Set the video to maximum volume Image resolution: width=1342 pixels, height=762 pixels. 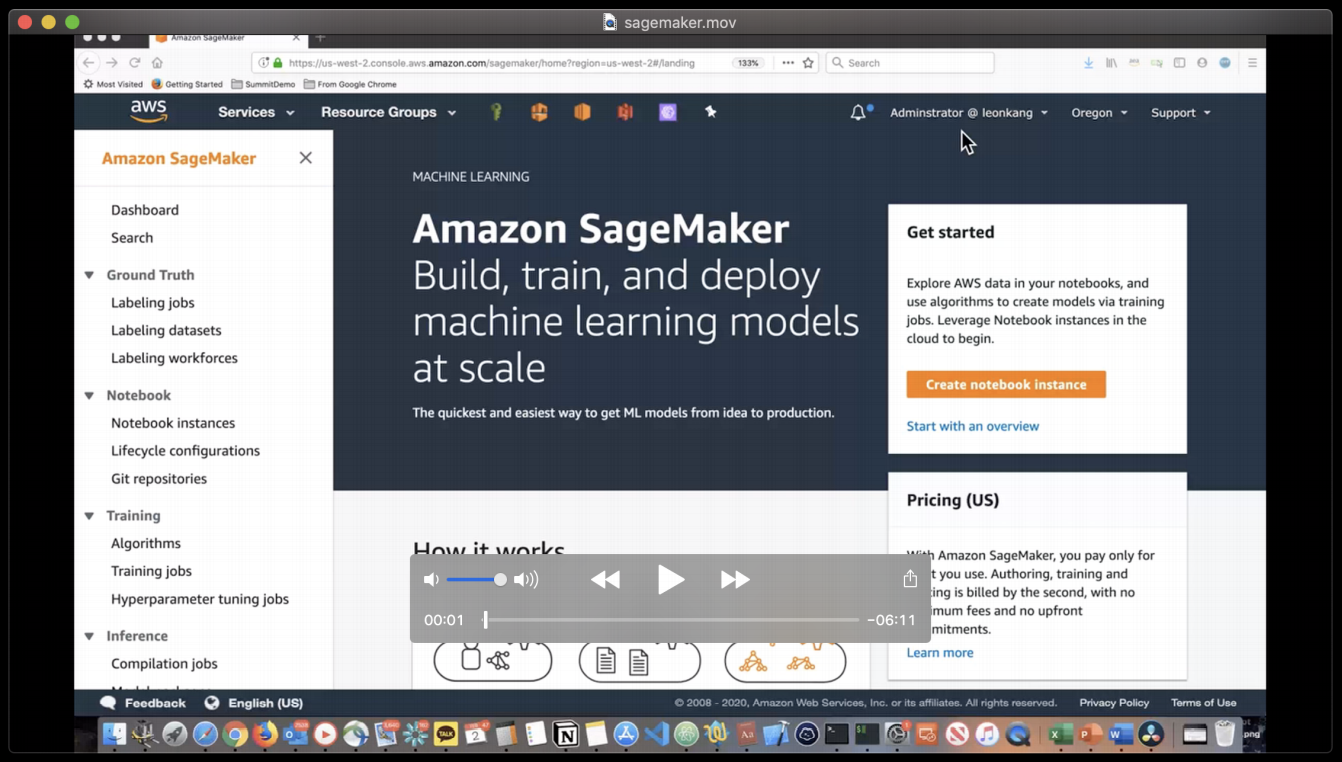(x=526, y=579)
